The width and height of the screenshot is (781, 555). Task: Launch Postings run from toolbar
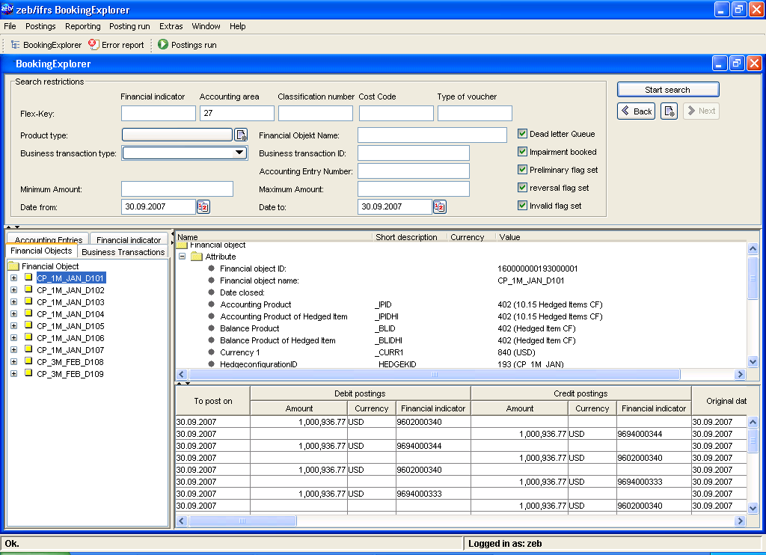pos(187,45)
